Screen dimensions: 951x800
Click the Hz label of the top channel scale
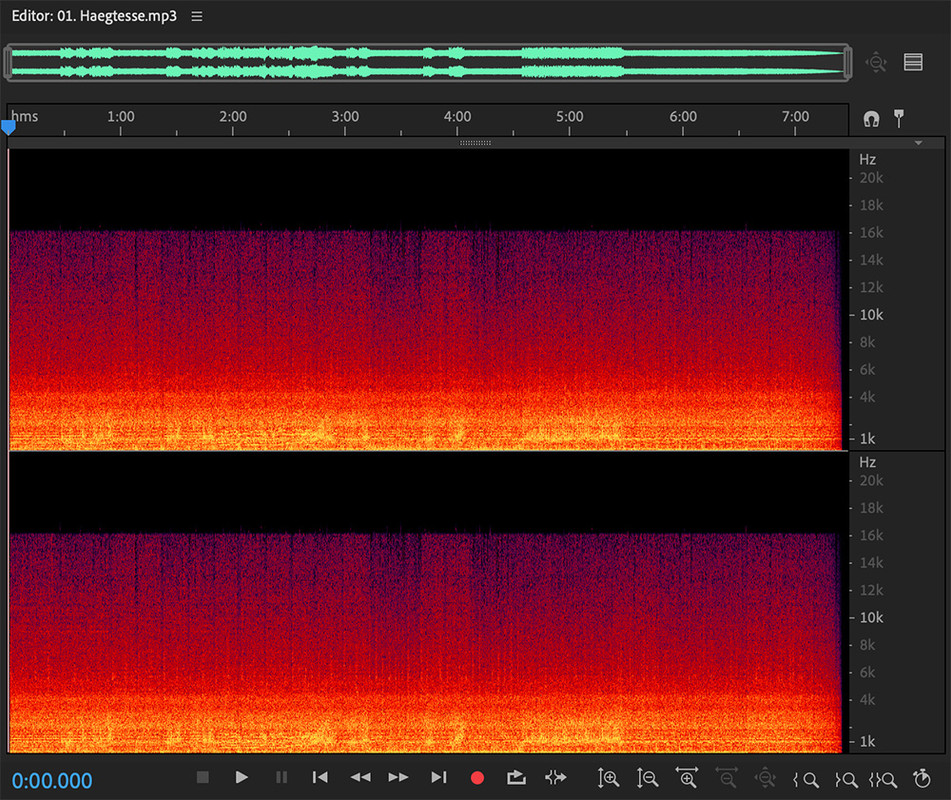click(x=867, y=160)
